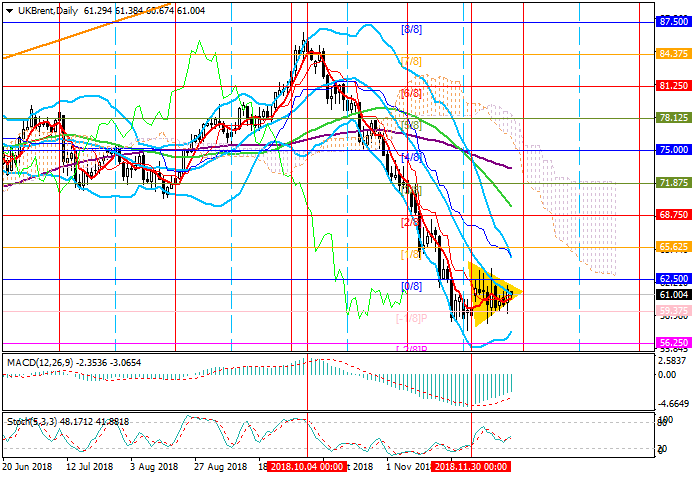Click the [0/8] Murrey level label
Viewport: 694px width, 478px height.
click(x=411, y=286)
